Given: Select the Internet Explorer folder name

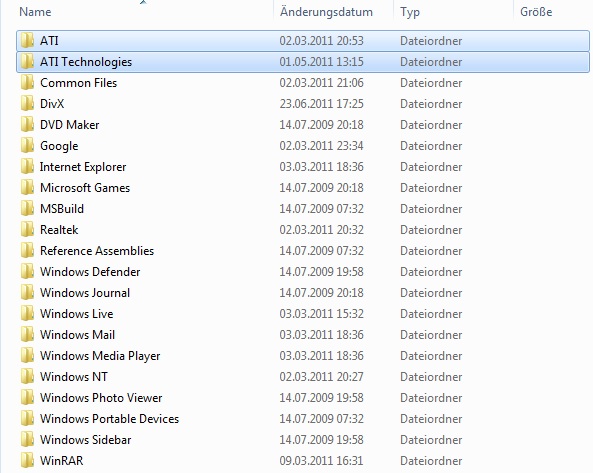Looking at the screenshot, I should 83,167.
